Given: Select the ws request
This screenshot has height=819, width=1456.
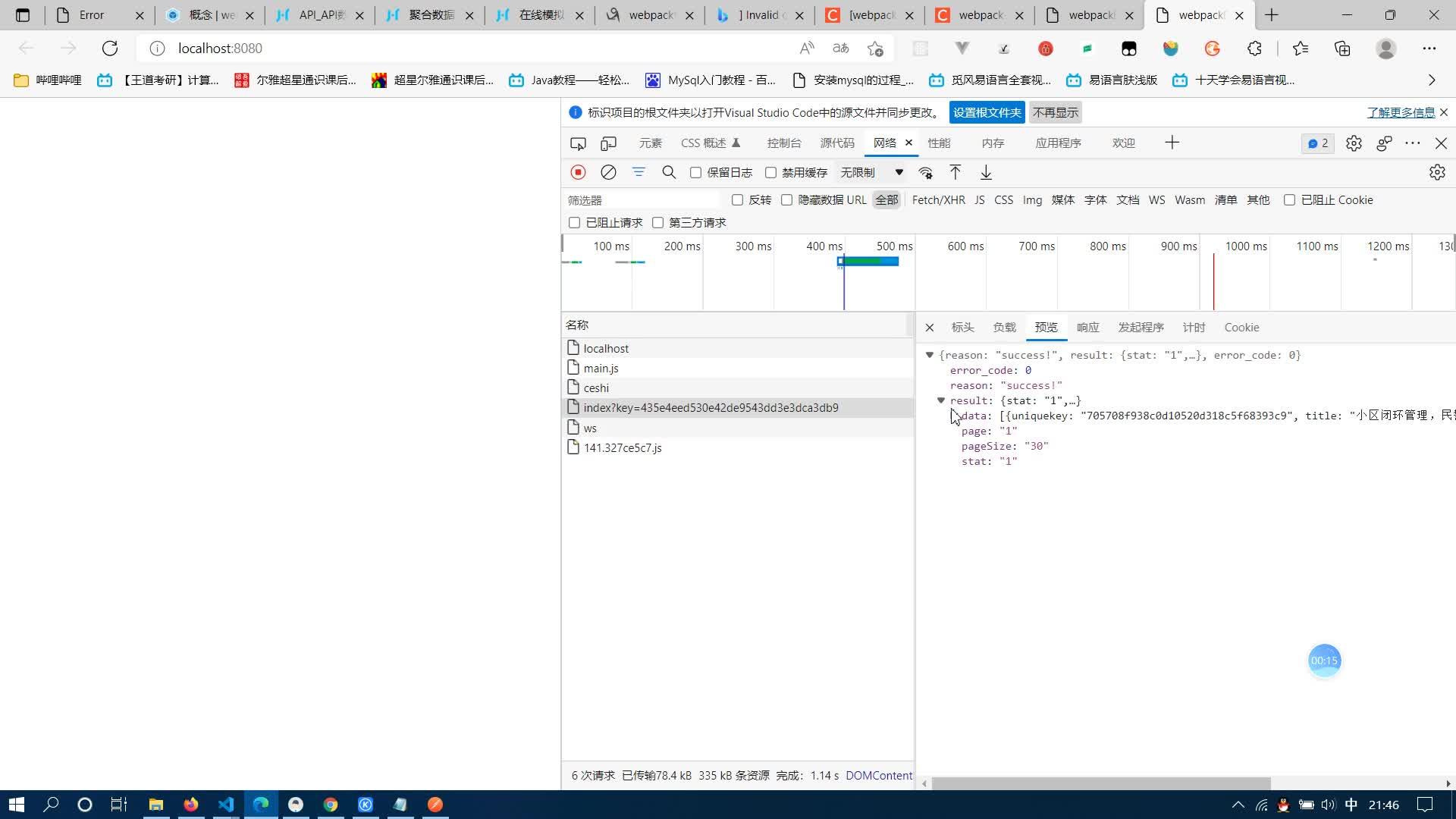Looking at the screenshot, I should [x=737, y=428].
